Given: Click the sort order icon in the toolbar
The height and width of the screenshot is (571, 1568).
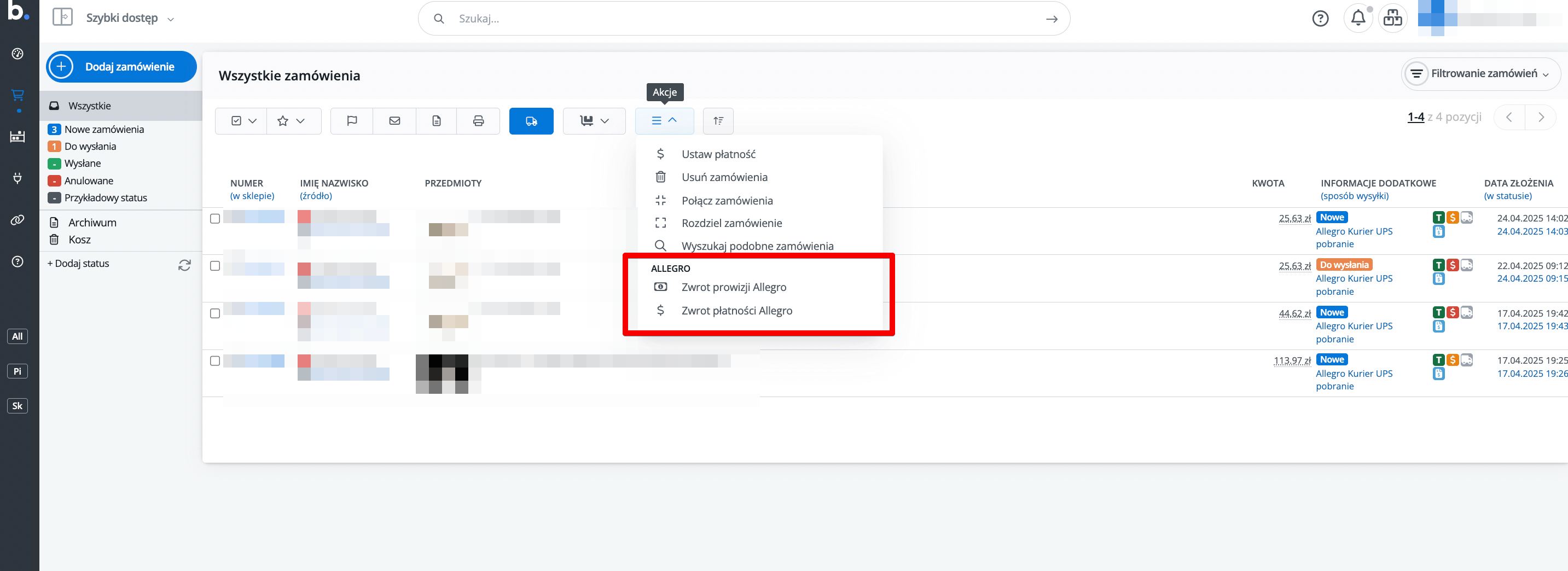Looking at the screenshot, I should [x=718, y=120].
